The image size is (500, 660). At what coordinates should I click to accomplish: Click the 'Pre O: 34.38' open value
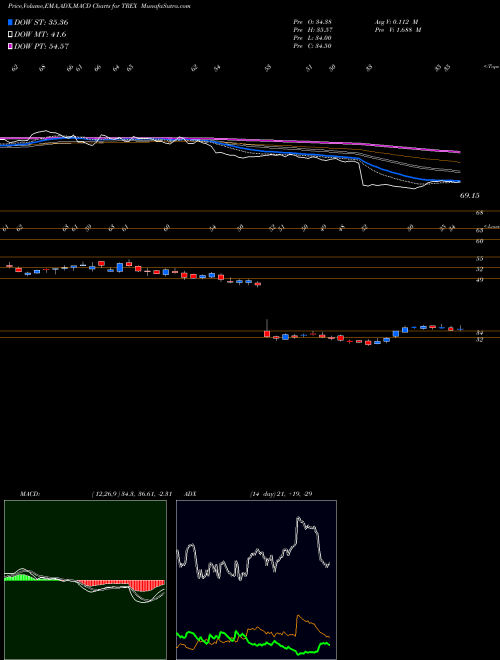point(312,22)
